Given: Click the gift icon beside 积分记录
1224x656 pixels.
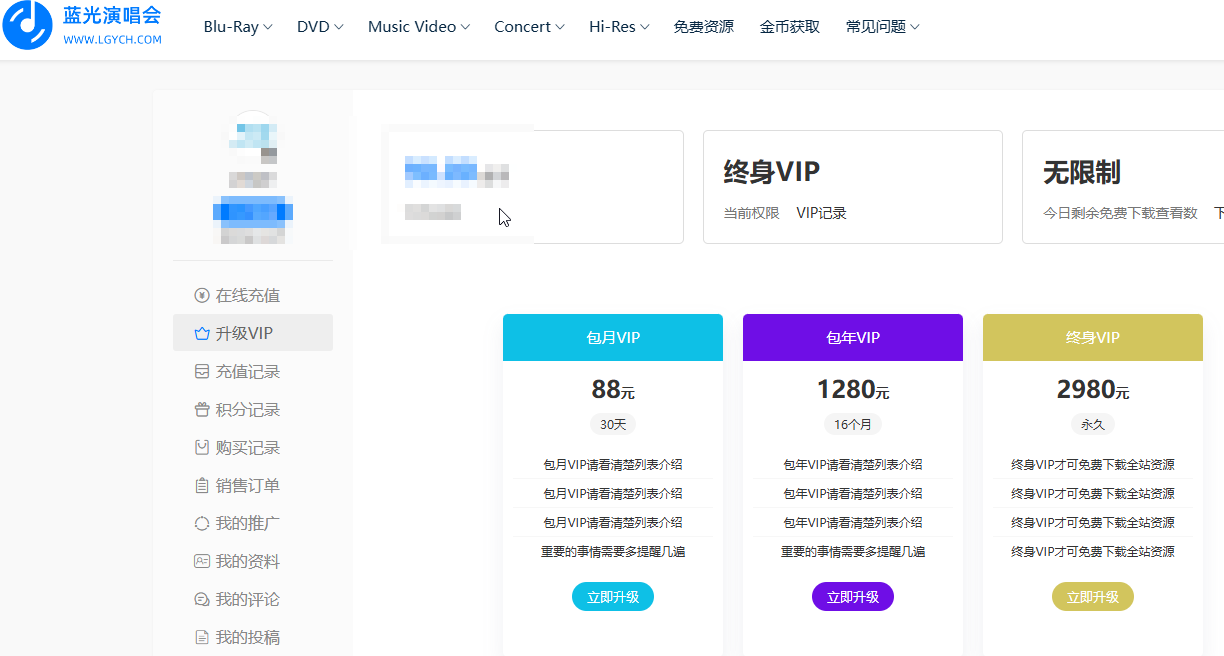Looking at the screenshot, I should click(201, 410).
